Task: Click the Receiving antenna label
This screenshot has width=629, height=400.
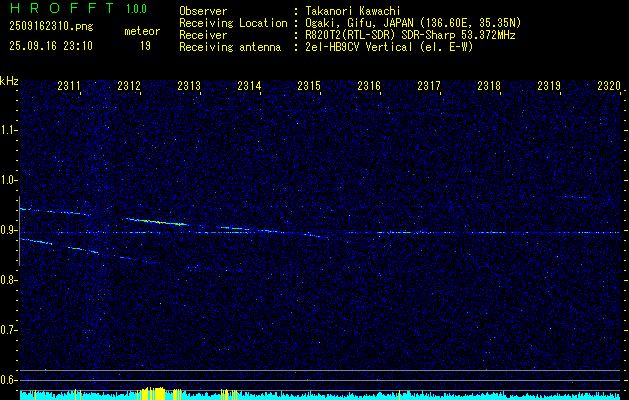Action: (x=230, y=47)
